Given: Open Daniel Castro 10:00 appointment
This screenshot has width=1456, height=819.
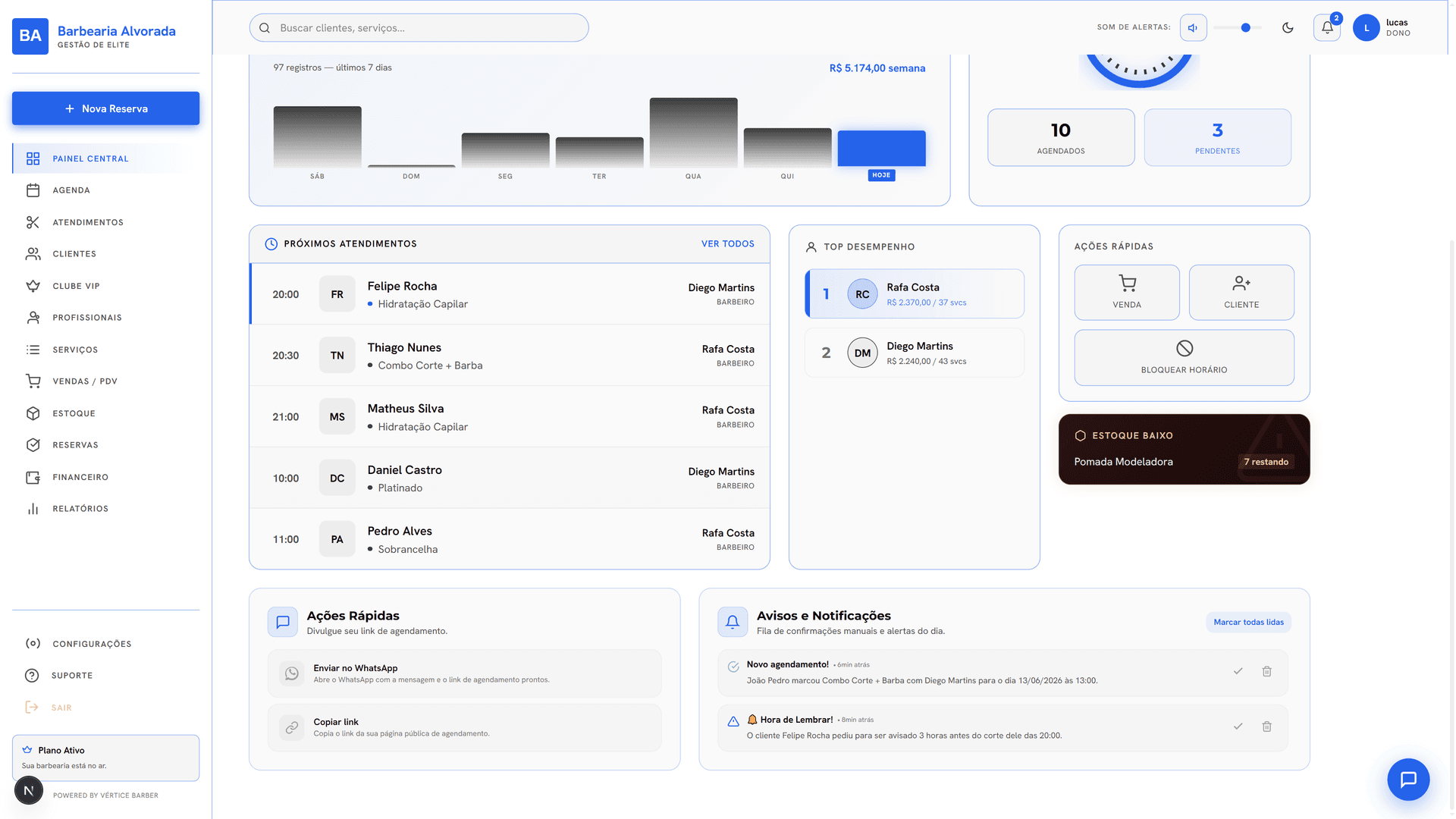Looking at the screenshot, I should pos(510,479).
